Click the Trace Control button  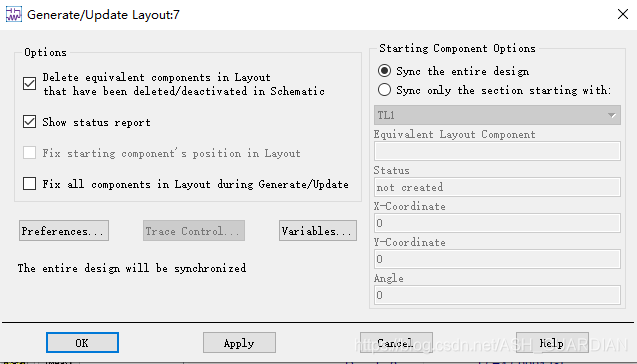(194, 231)
